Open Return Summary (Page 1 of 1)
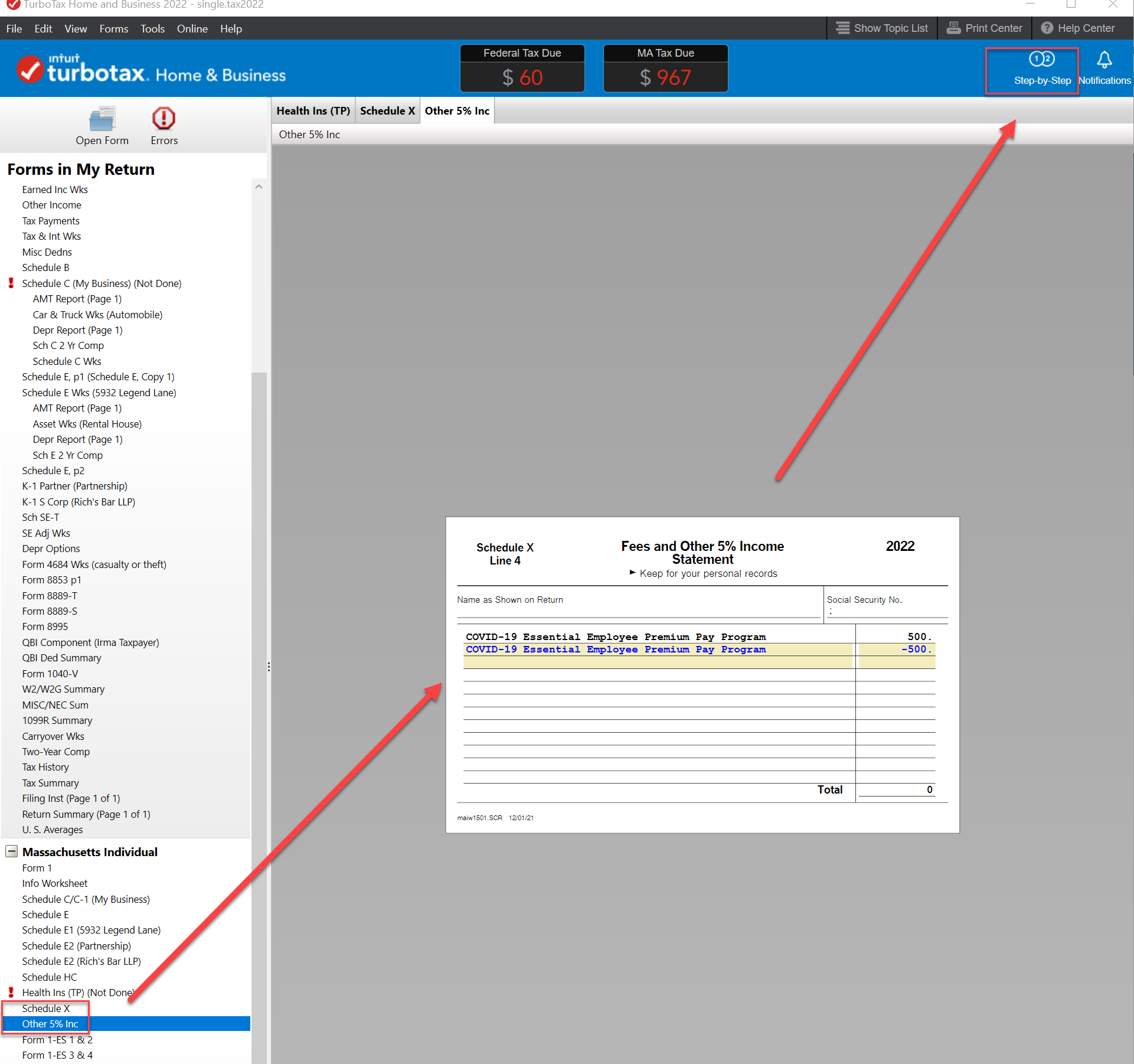The image size is (1134, 1064). click(x=86, y=814)
